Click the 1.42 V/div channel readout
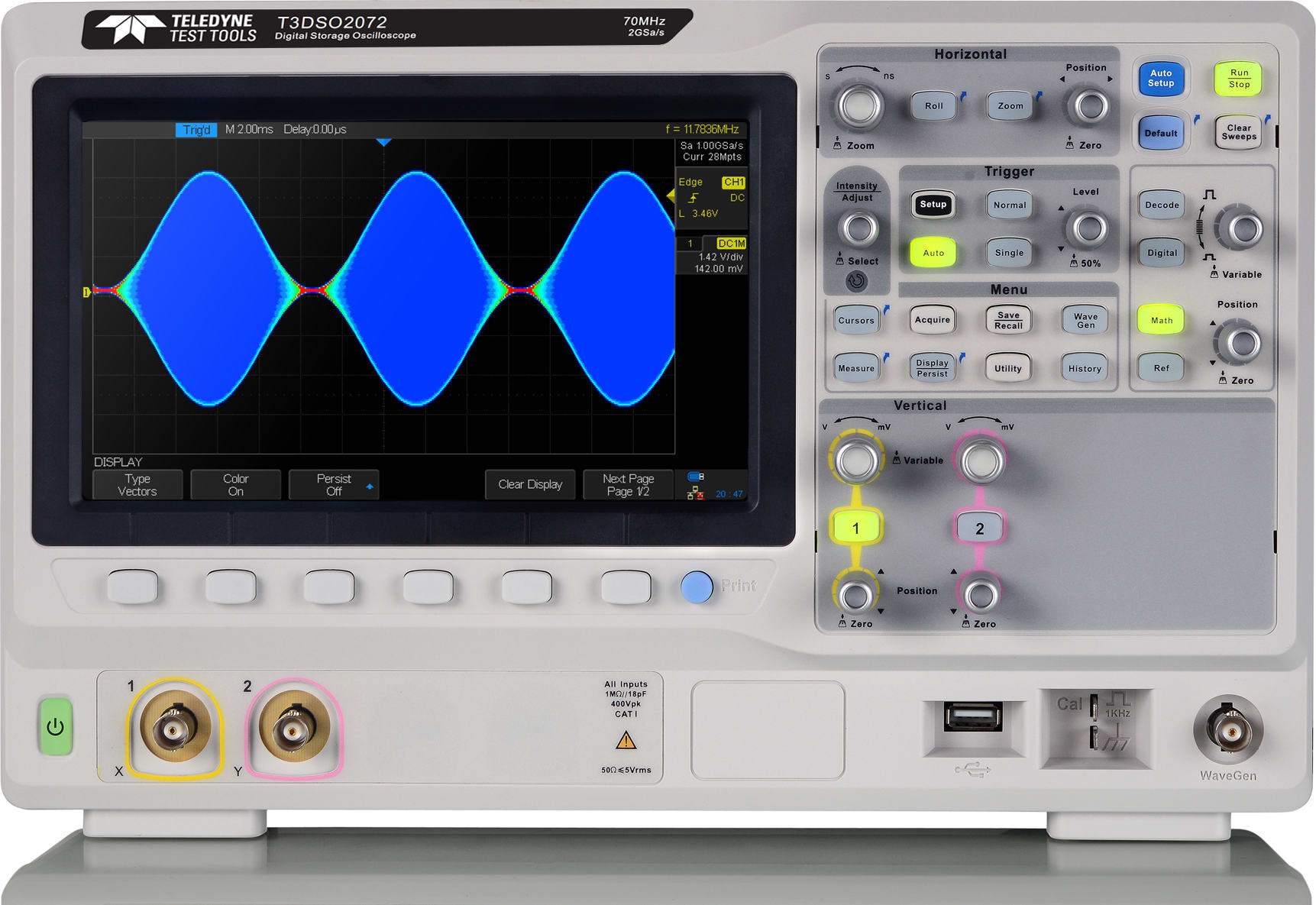This screenshot has width=1316, height=905. (720, 257)
